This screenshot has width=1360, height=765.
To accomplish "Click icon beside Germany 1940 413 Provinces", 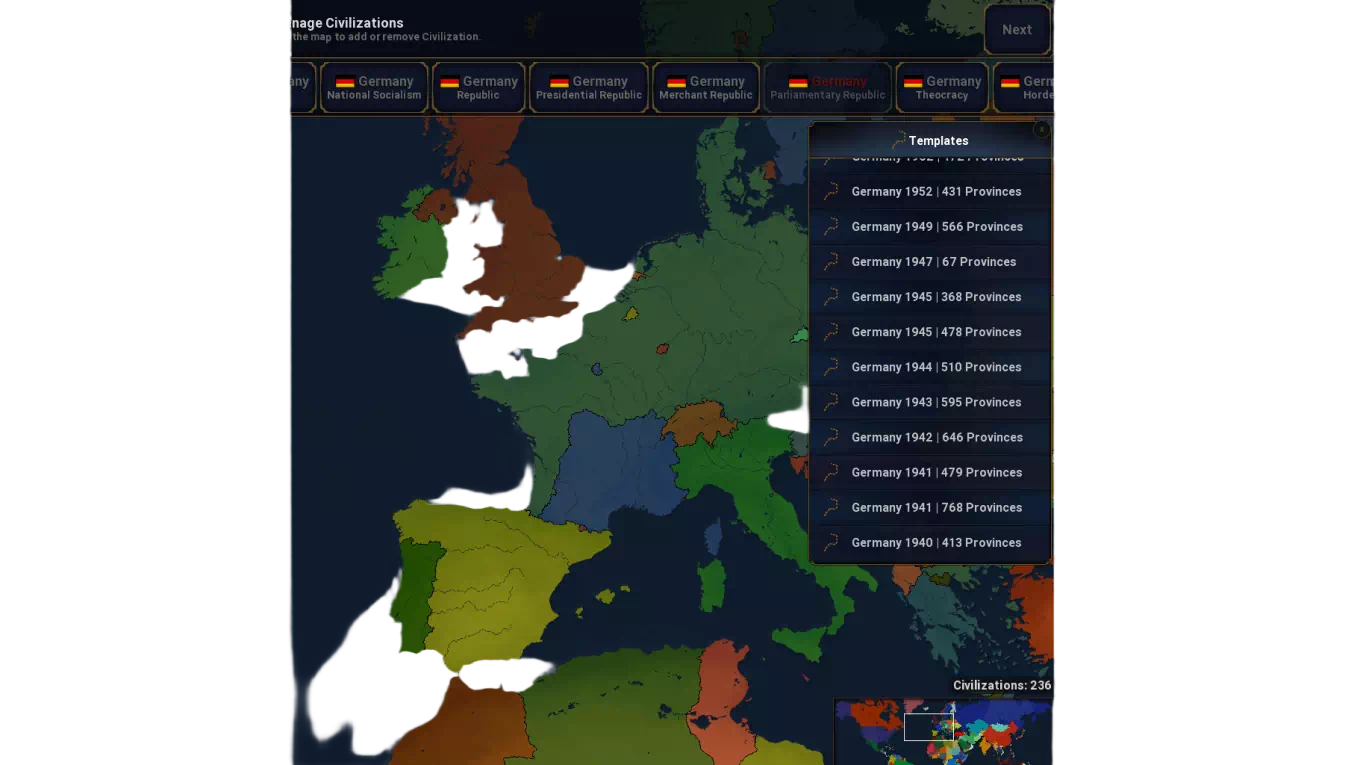I will coord(830,543).
